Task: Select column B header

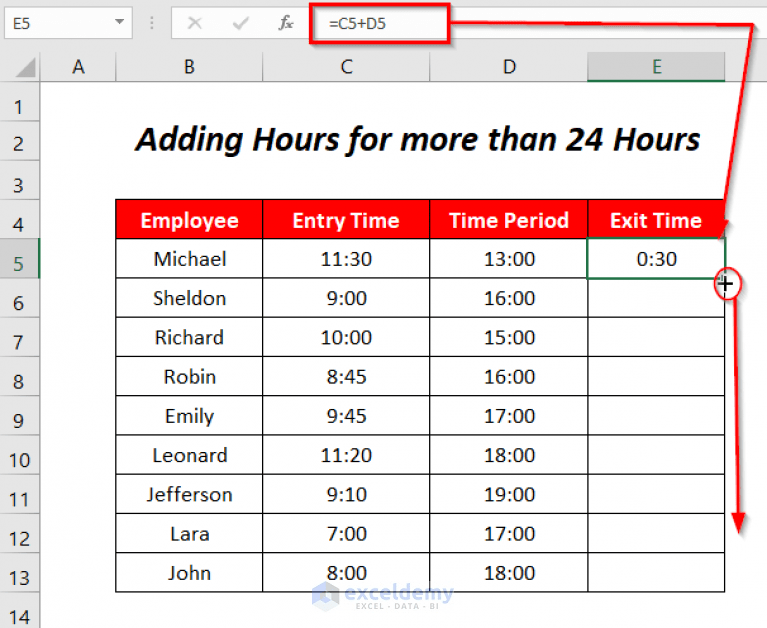Action: (189, 67)
